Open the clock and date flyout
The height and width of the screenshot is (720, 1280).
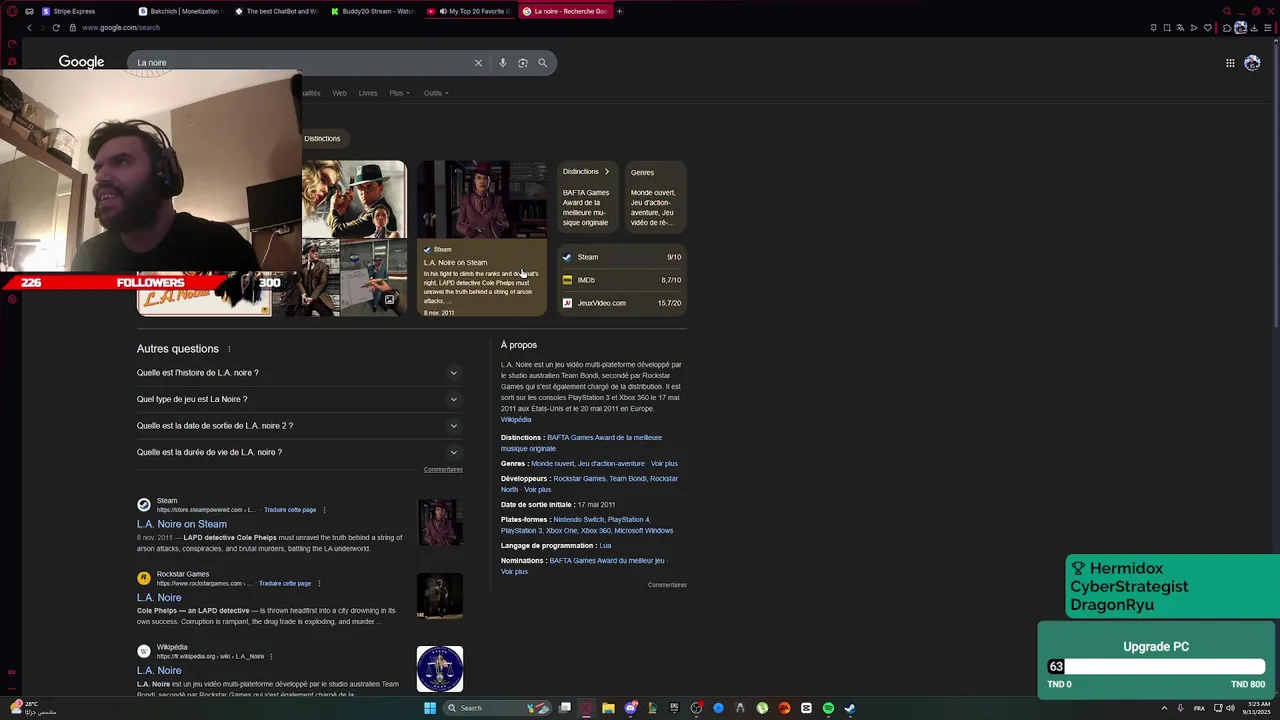[x=1256, y=708]
